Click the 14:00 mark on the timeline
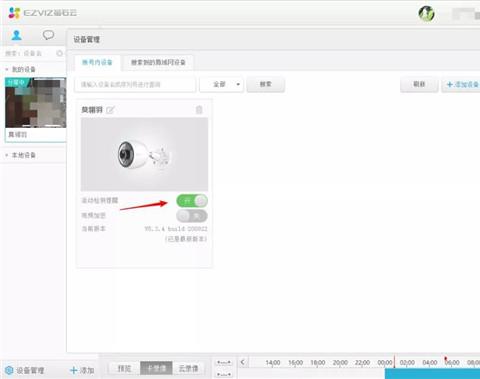This screenshot has width=480, height=379. (273, 362)
